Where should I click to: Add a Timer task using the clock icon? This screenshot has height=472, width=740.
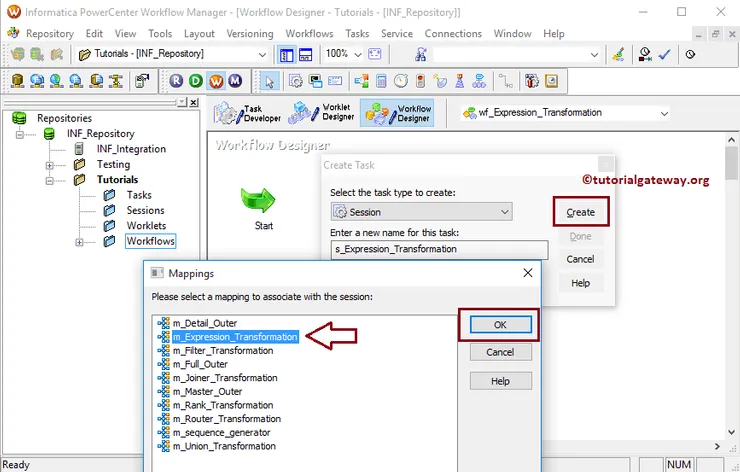(401, 81)
